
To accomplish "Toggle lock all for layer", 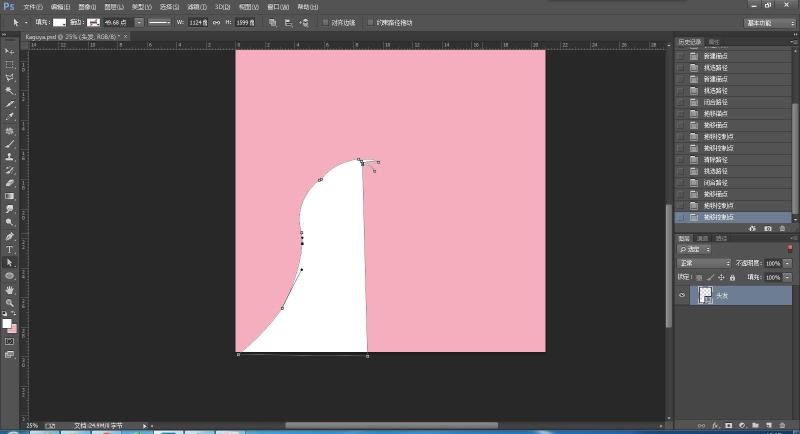I will (732, 277).
